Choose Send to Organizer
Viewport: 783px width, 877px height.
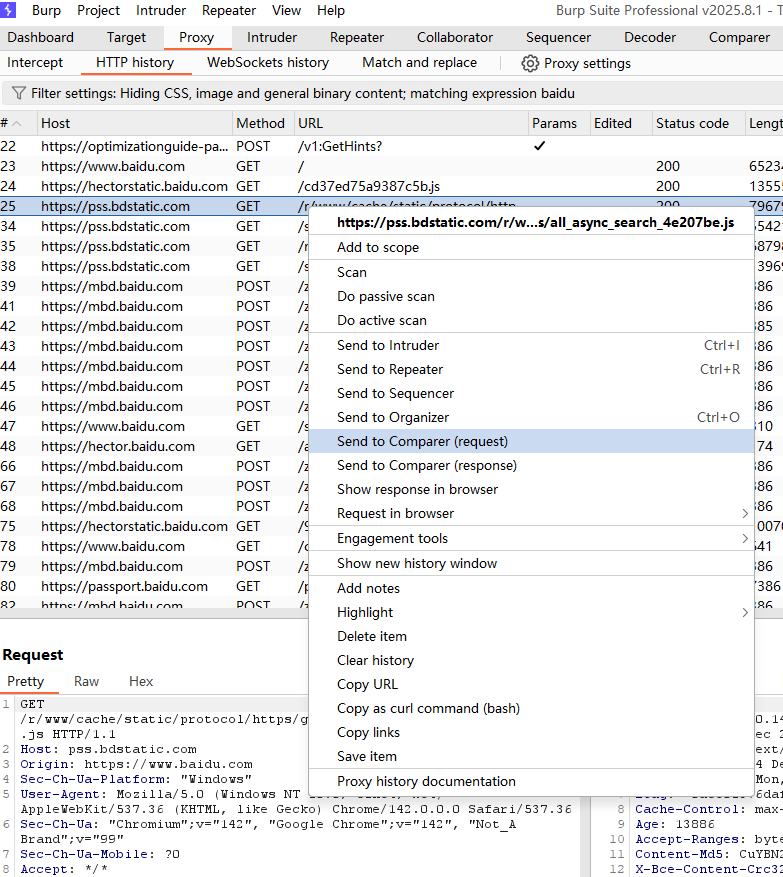click(531, 418)
